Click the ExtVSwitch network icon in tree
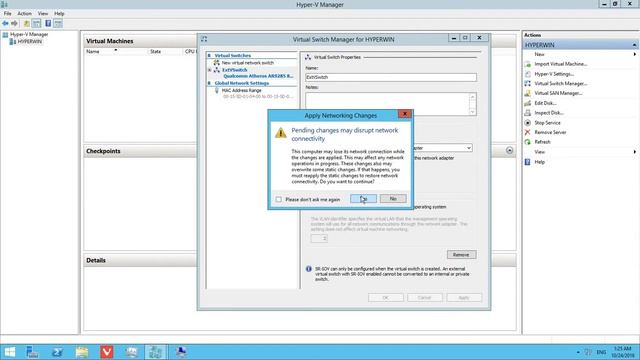Image resolution: width=640 pixels, height=360 pixels. (217, 70)
